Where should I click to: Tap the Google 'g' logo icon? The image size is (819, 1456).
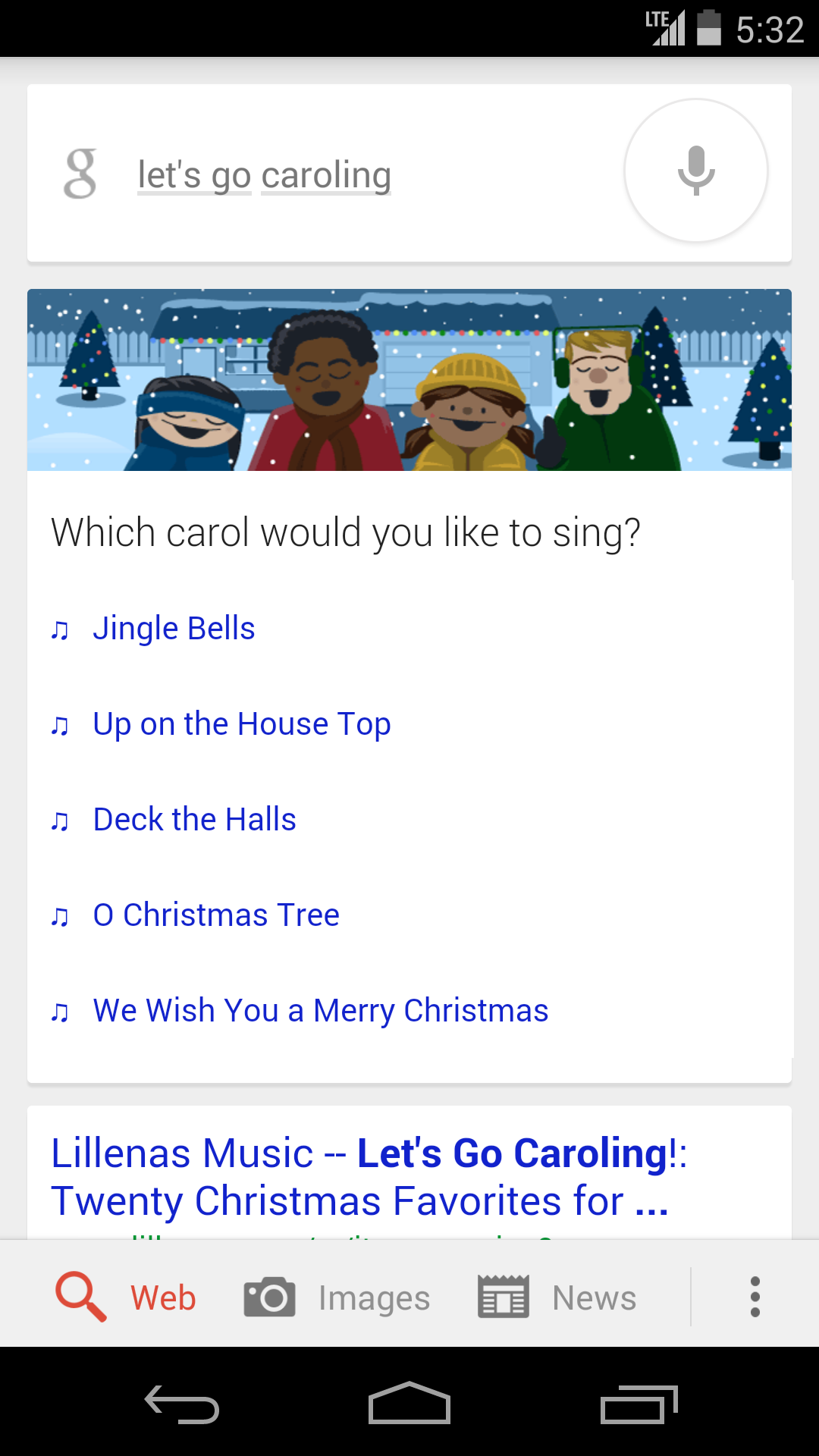(x=80, y=174)
